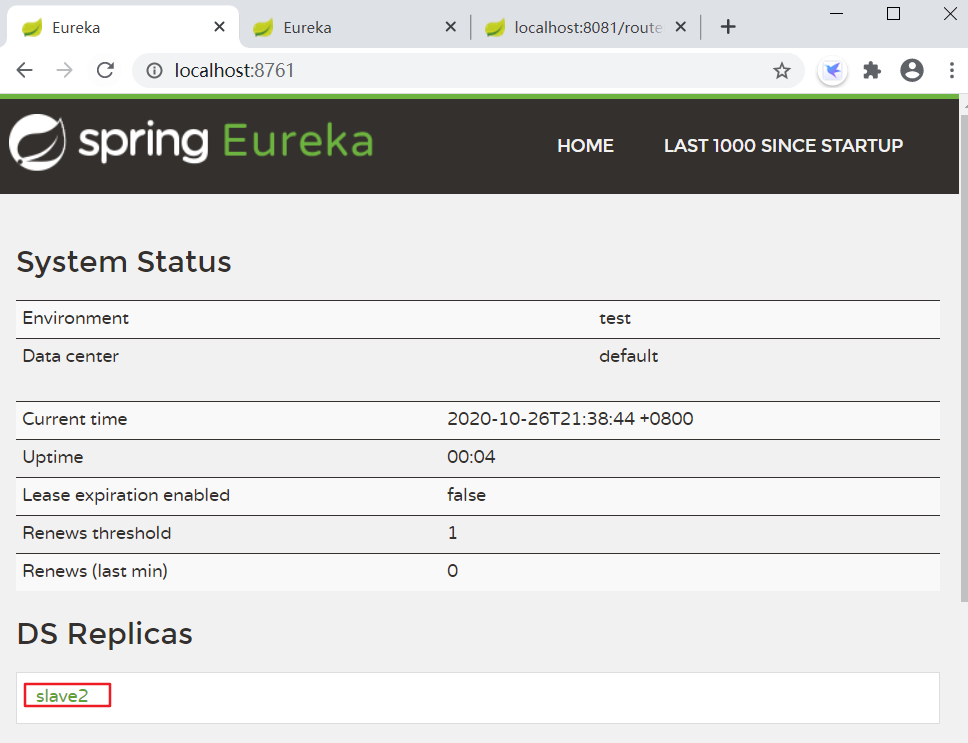Click the 'Lease expiration enabled' label
Image resolution: width=968 pixels, height=743 pixels.
tap(126, 495)
